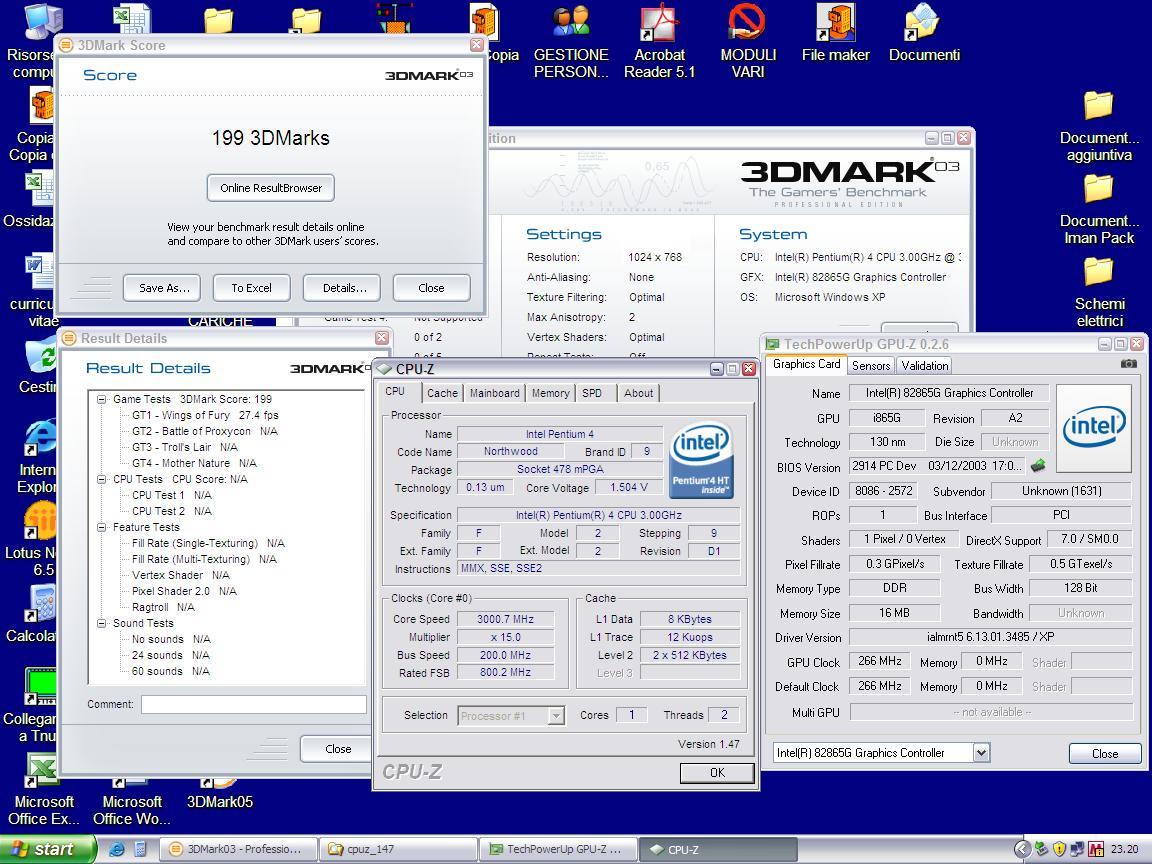Switch to the Cache tab in CPU-Z
The image size is (1152, 864).
(442, 393)
